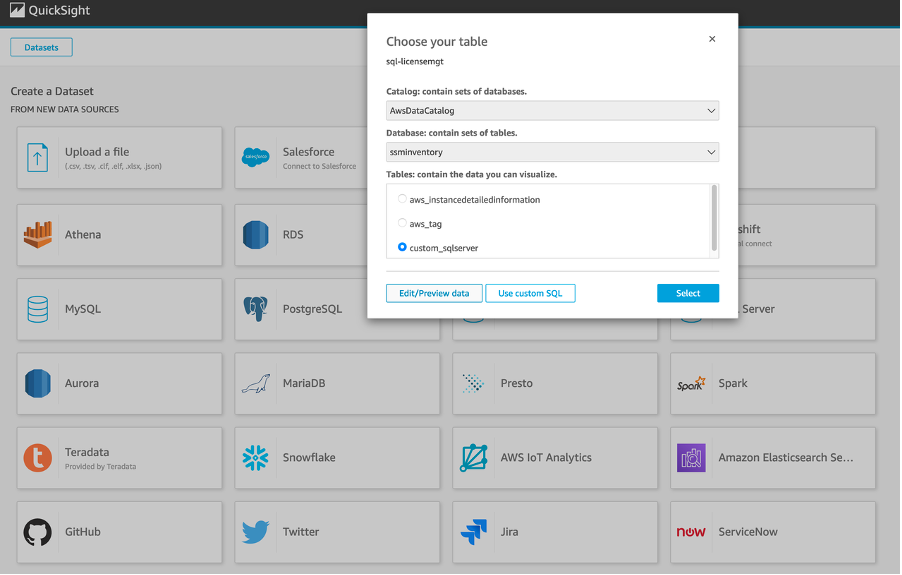902x575 pixels.
Task: Click the Spark logo icon
Action: [691, 384]
